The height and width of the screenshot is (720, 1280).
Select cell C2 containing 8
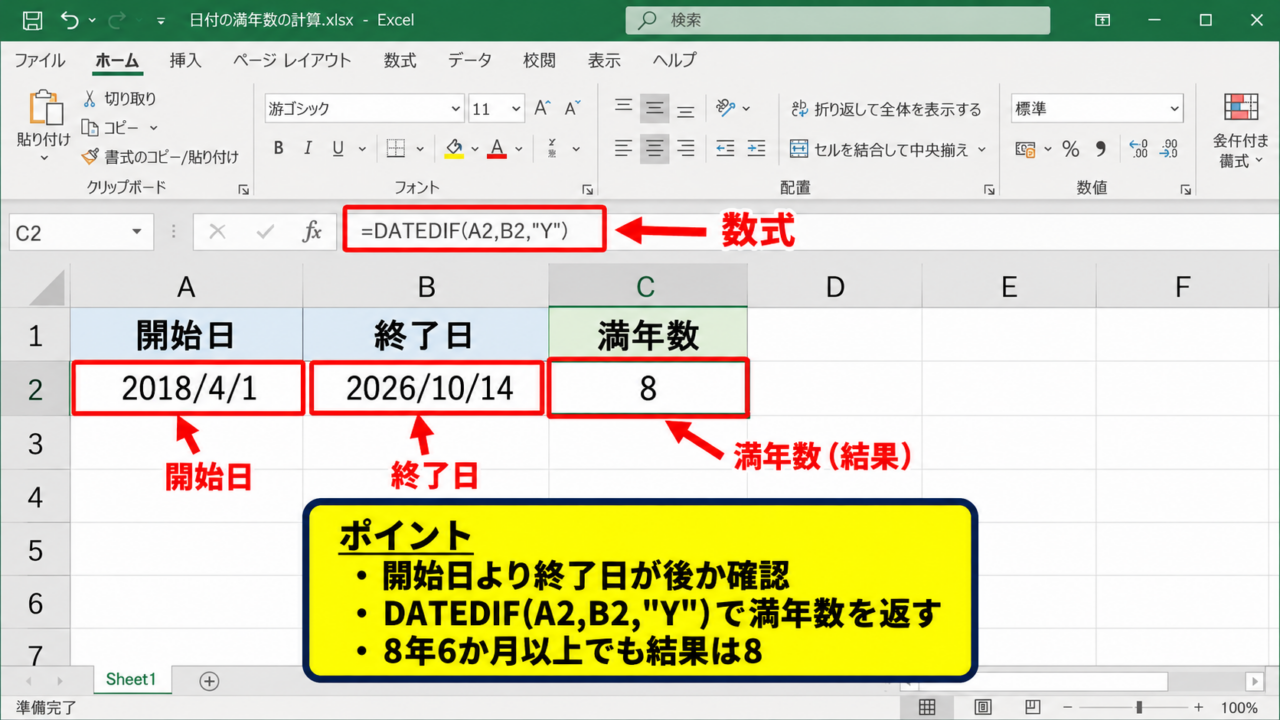pos(648,389)
